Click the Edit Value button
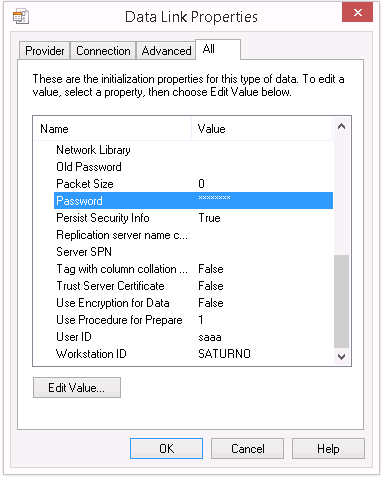Screen dimensions: 382x479 pos(77,388)
